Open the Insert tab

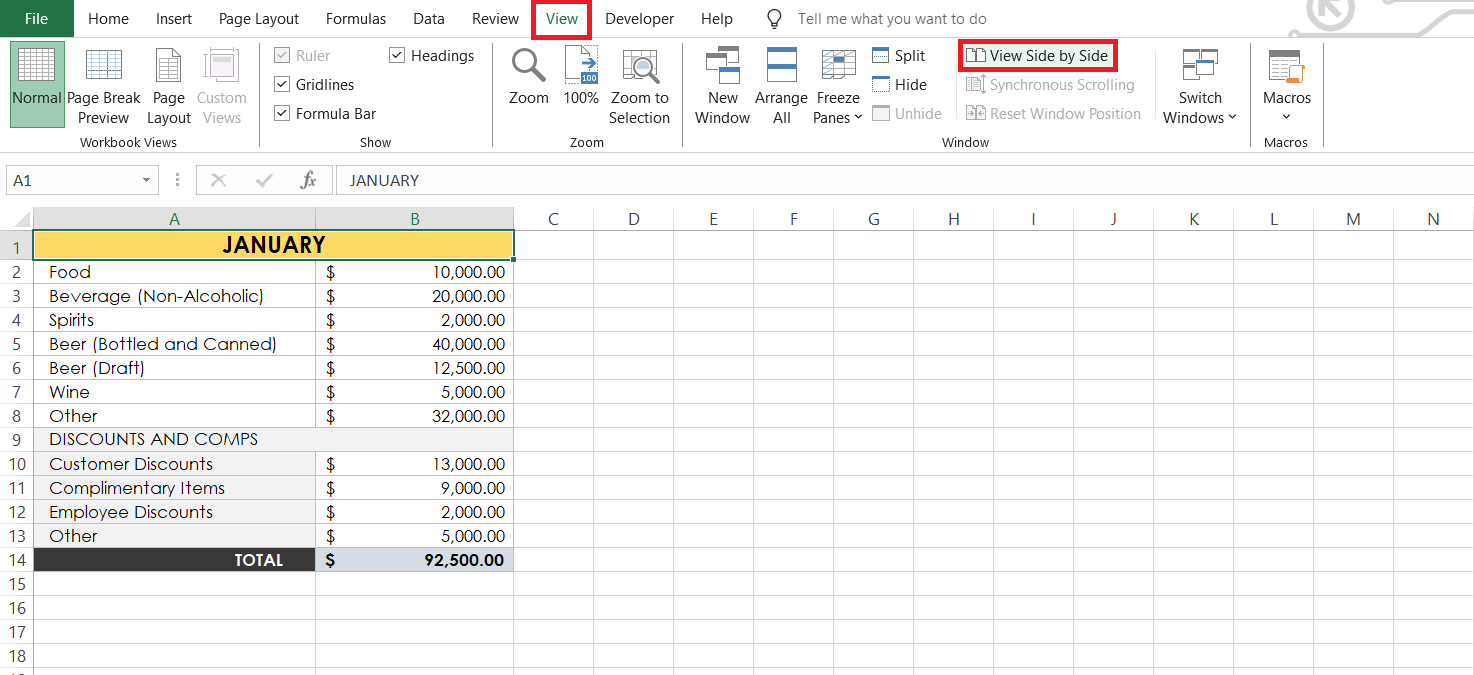174,19
